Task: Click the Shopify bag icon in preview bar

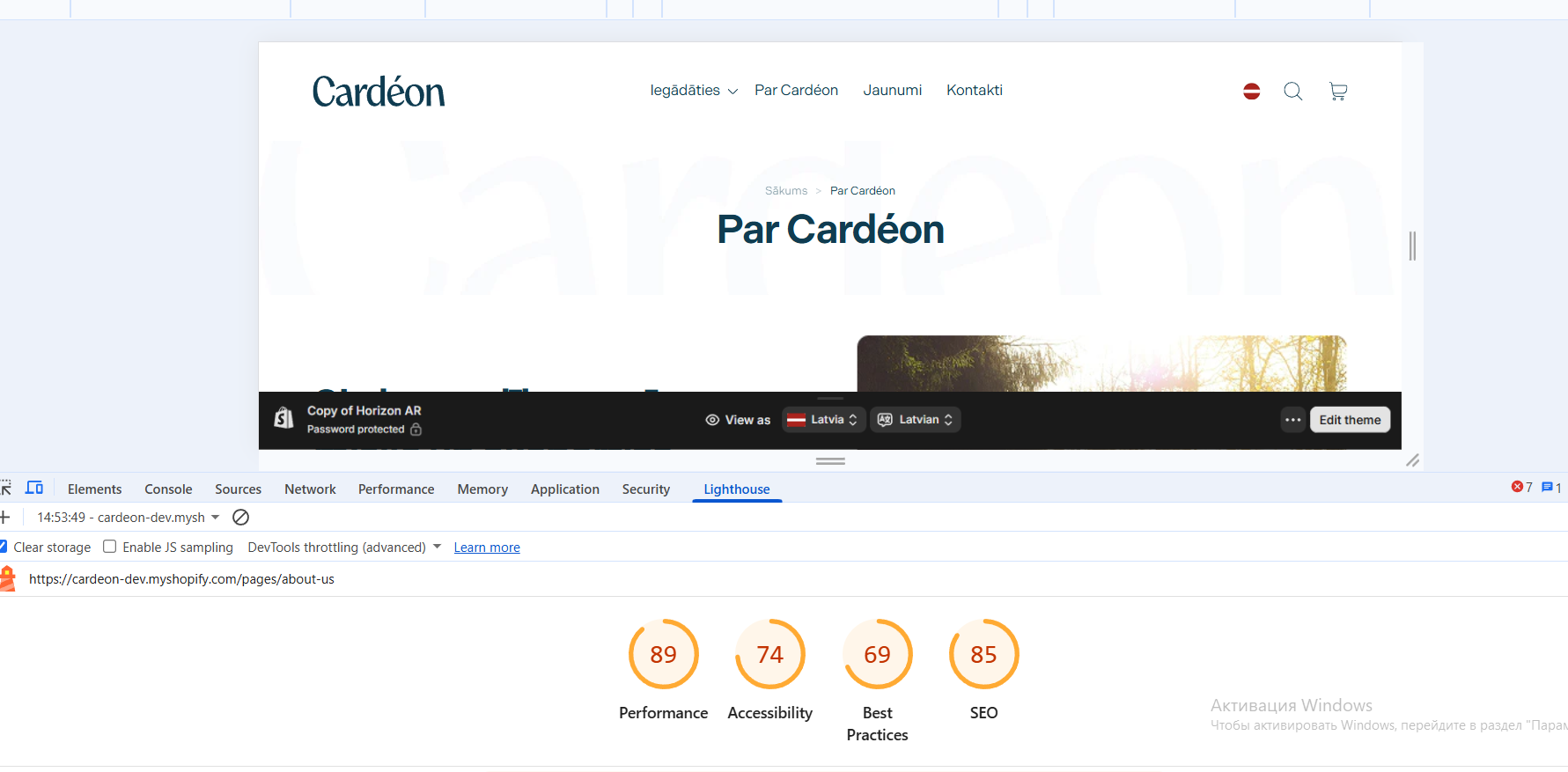Action: (x=283, y=418)
